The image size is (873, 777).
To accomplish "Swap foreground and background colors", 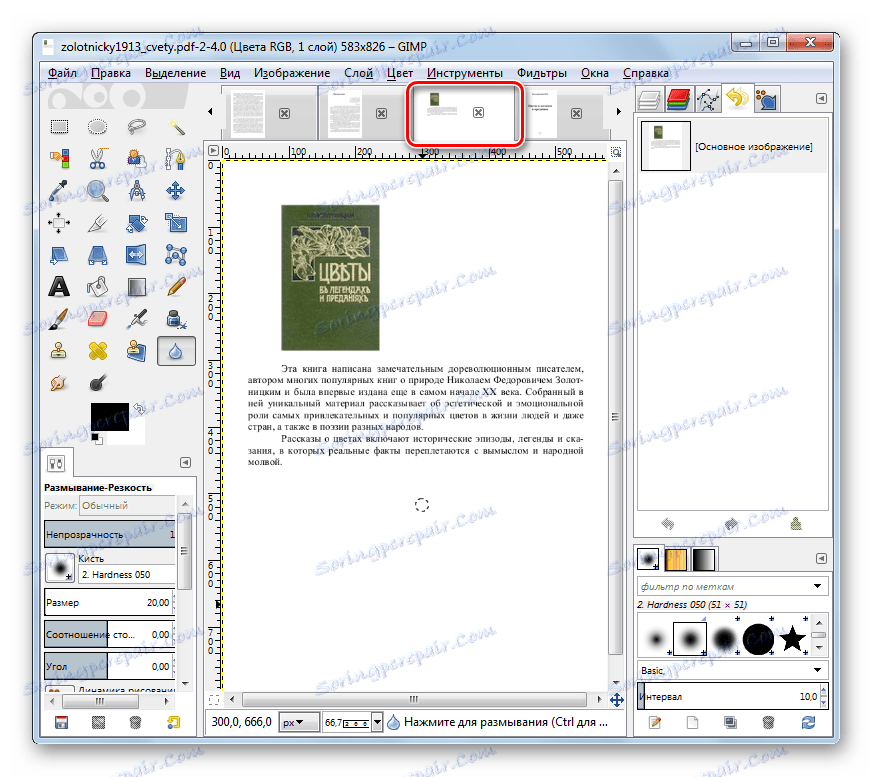I will 139,410.
